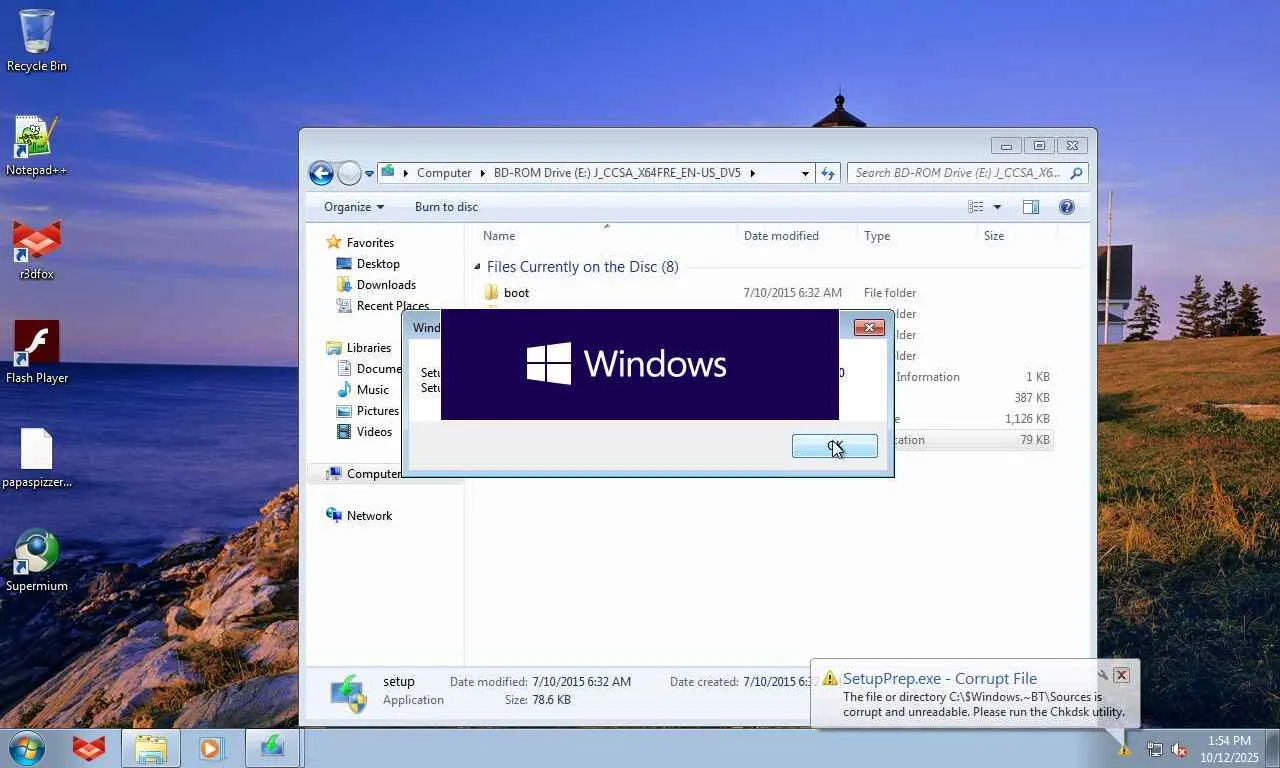The width and height of the screenshot is (1280, 768).
Task: Click the boot folder icon
Action: (x=491, y=293)
